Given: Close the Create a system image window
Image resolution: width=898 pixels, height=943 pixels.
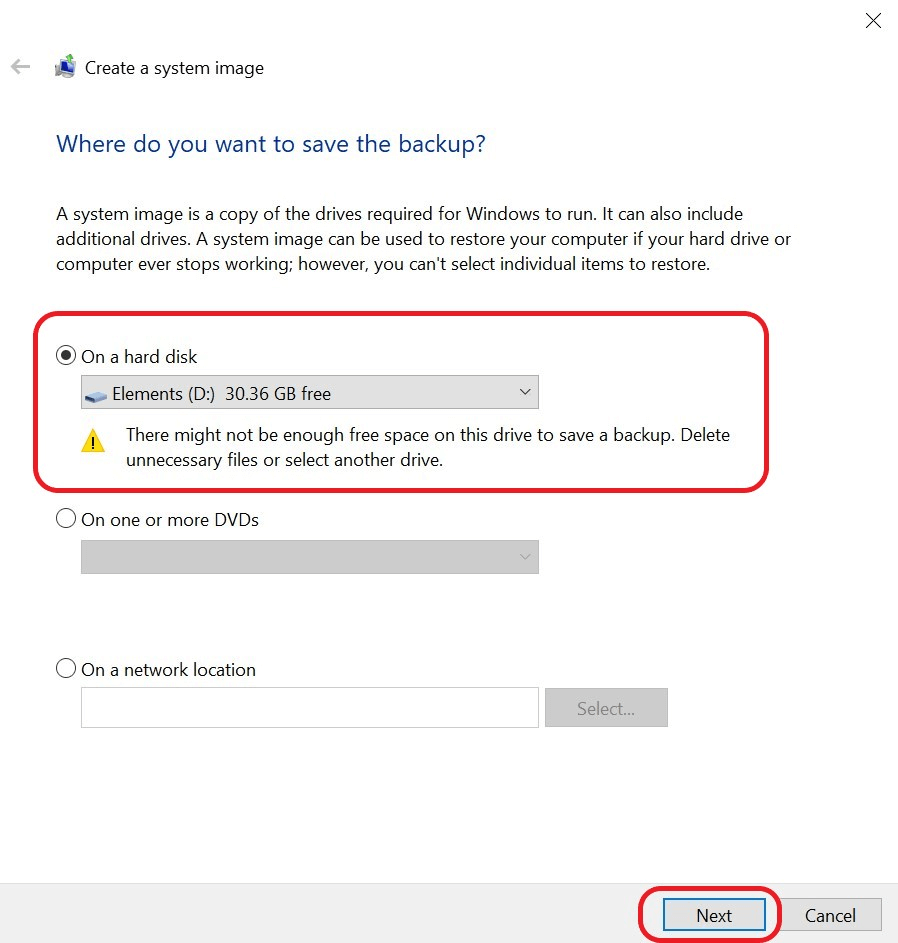Looking at the screenshot, I should [x=873, y=20].
